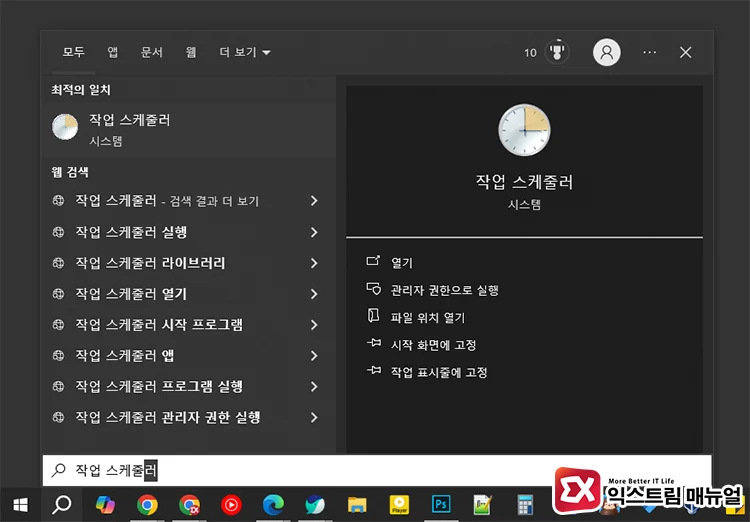Click file icon beside 파일 위치 열기
The image size is (750, 522).
coord(373,316)
